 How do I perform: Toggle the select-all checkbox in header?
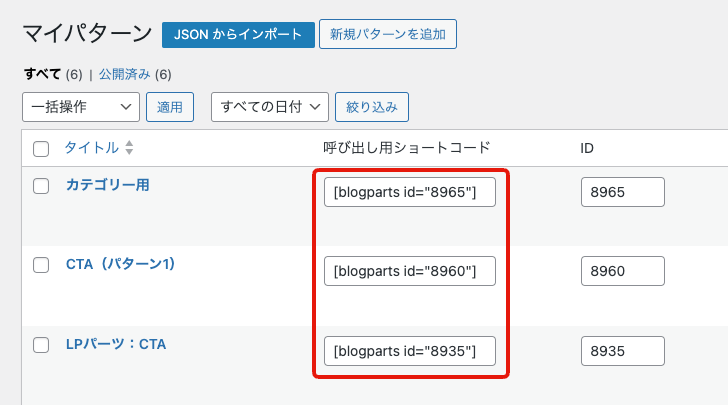click(41, 149)
